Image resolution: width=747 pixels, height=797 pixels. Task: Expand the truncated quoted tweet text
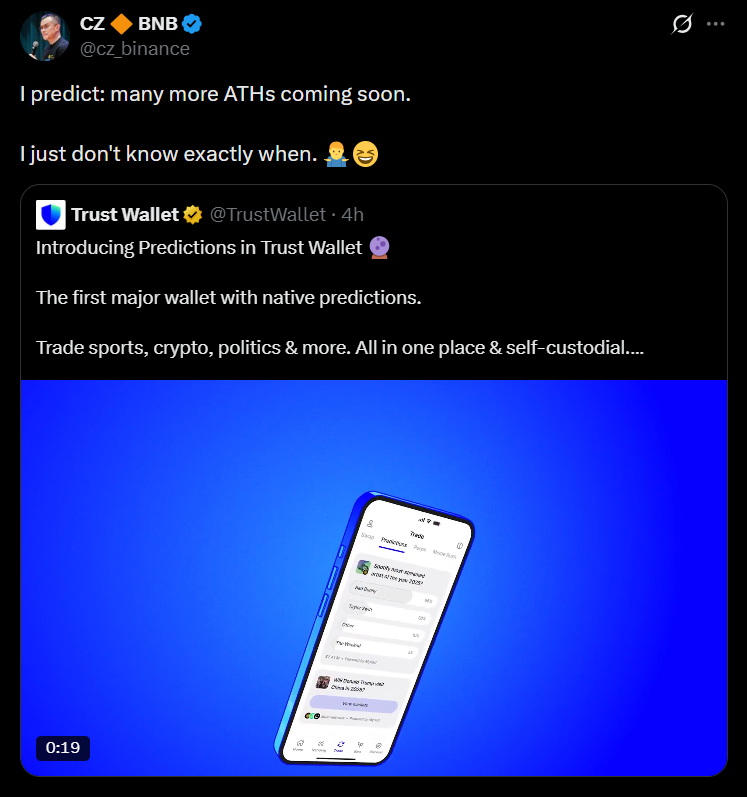[x=636, y=348]
